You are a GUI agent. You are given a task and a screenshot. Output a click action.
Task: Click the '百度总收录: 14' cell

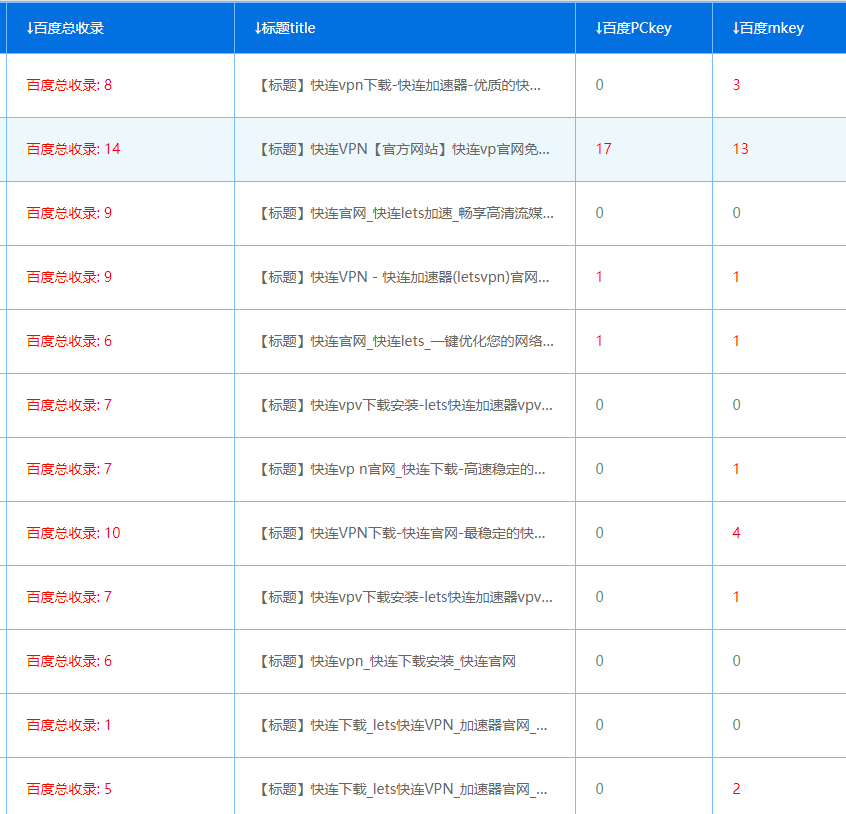[73, 149]
